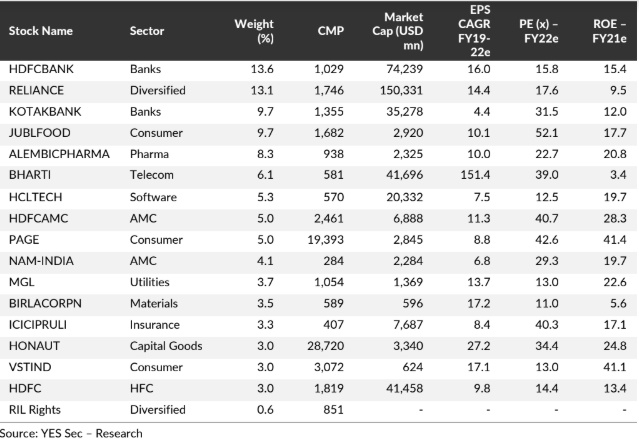Select the HDFCBANK stock name cell
This screenshot has height=448, width=639.
(41, 69)
